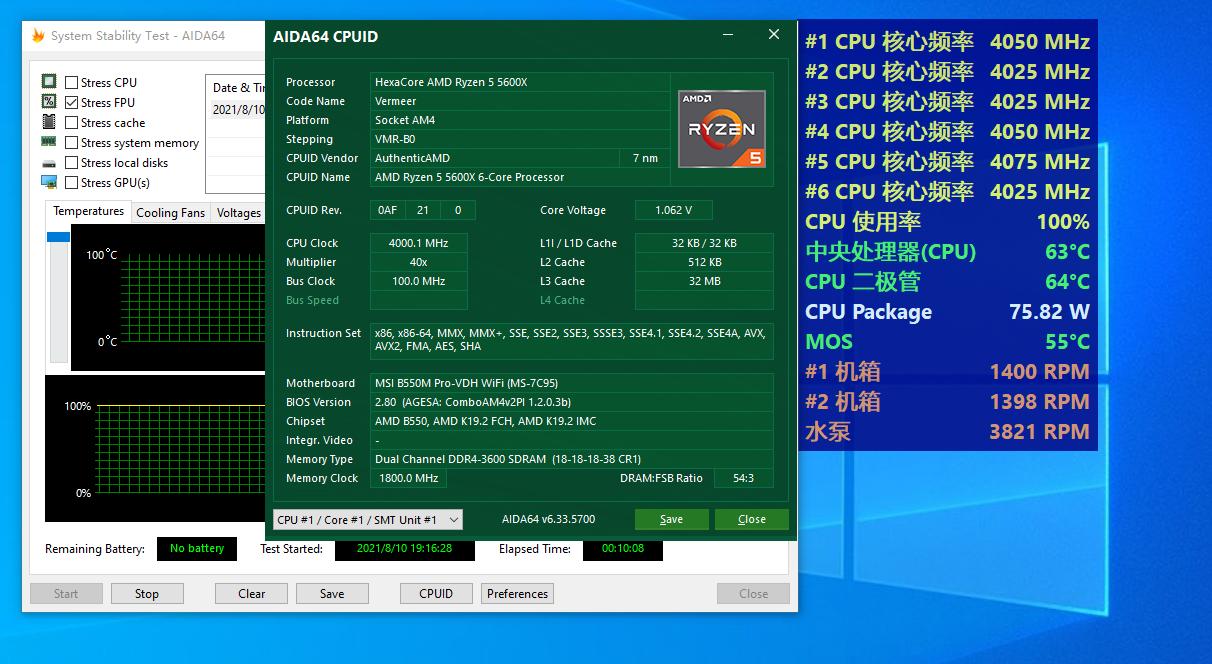Click the AIDA64 v6.33.5700 version label
Viewport: 1212px width, 664px height.
pyautogui.click(x=548, y=519)
